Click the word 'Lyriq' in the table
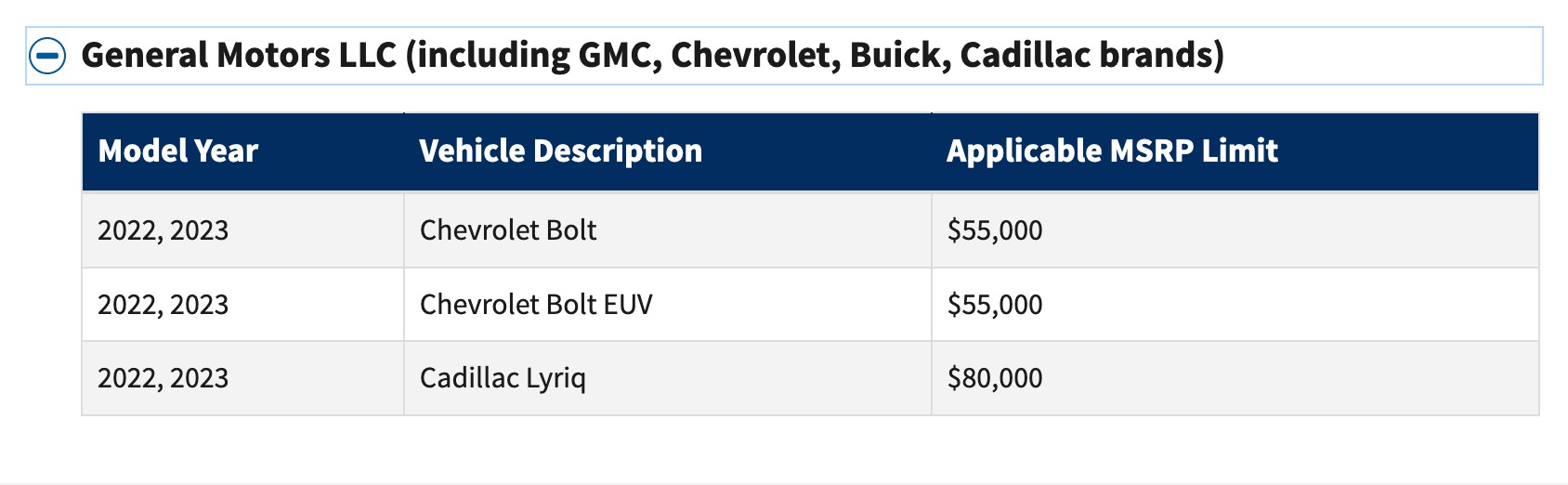Viewport: 1568px width, 485px height. click(555, 379)
